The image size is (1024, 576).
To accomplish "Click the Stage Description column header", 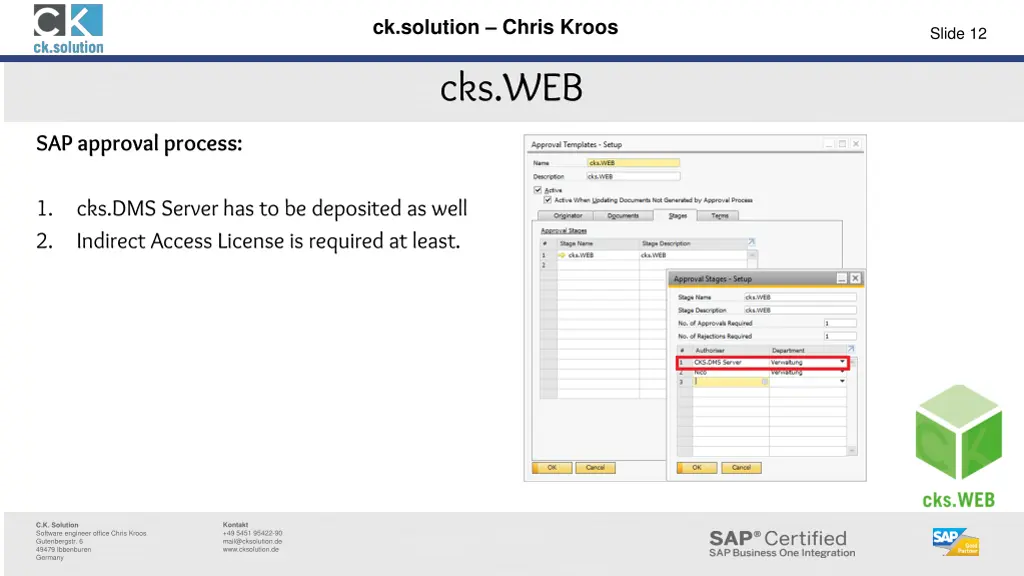I will 693,244.
